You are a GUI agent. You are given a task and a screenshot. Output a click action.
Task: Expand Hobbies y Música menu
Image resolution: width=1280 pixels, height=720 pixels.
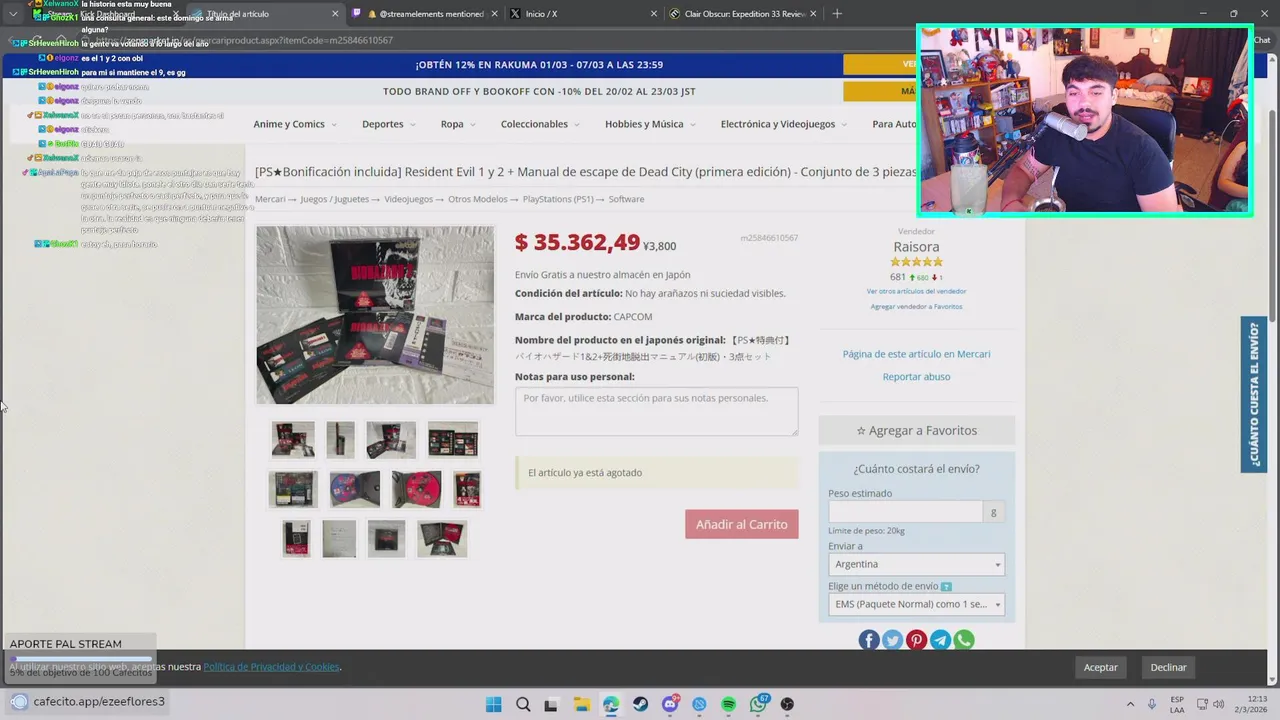(x=650, y=124)
